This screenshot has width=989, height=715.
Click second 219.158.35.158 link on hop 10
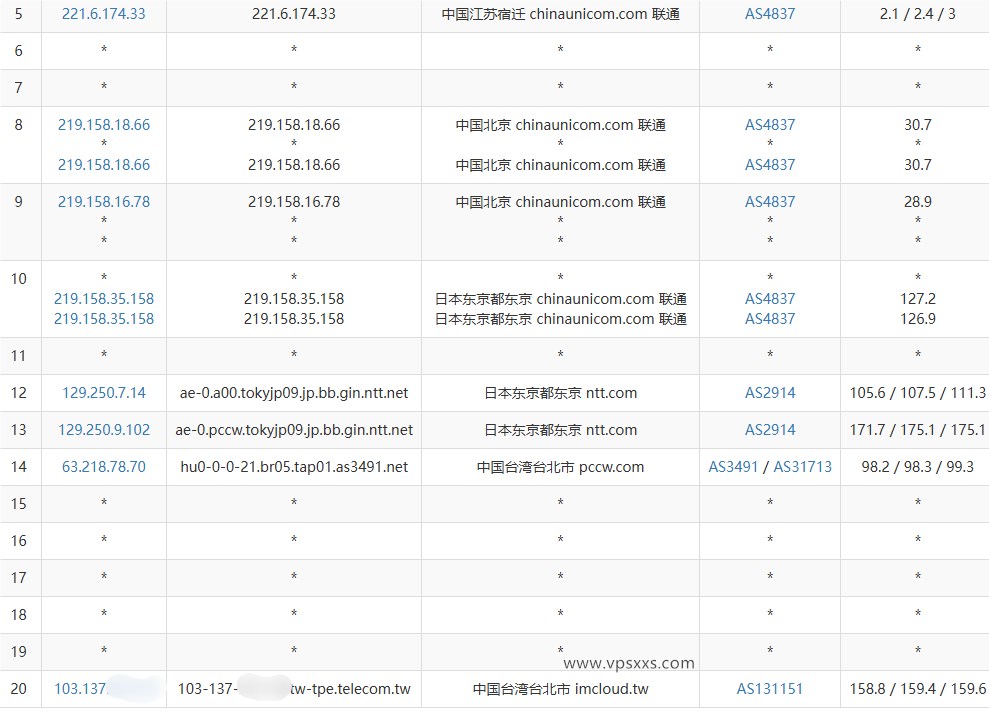click(x=103, y=318)
